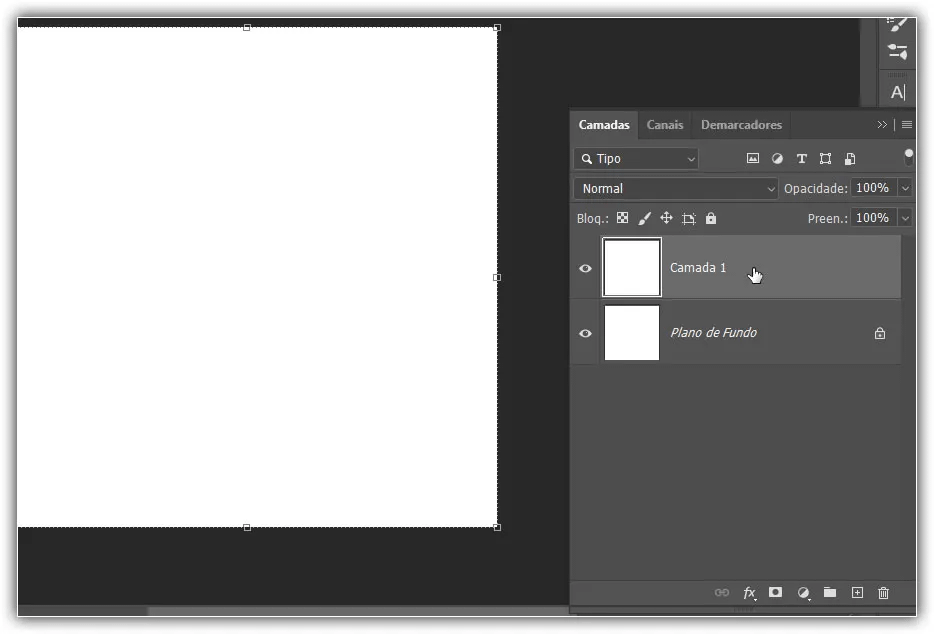Click the right middle transform handle

(x=497, y=278)
